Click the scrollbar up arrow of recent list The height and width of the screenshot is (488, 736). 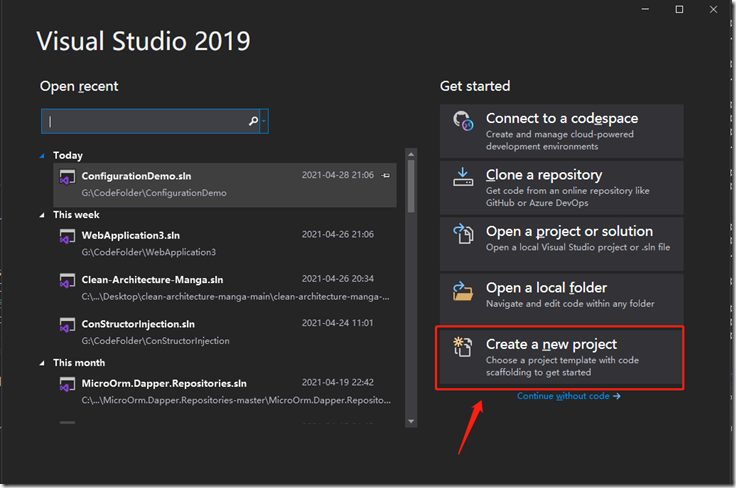point(411,154)
